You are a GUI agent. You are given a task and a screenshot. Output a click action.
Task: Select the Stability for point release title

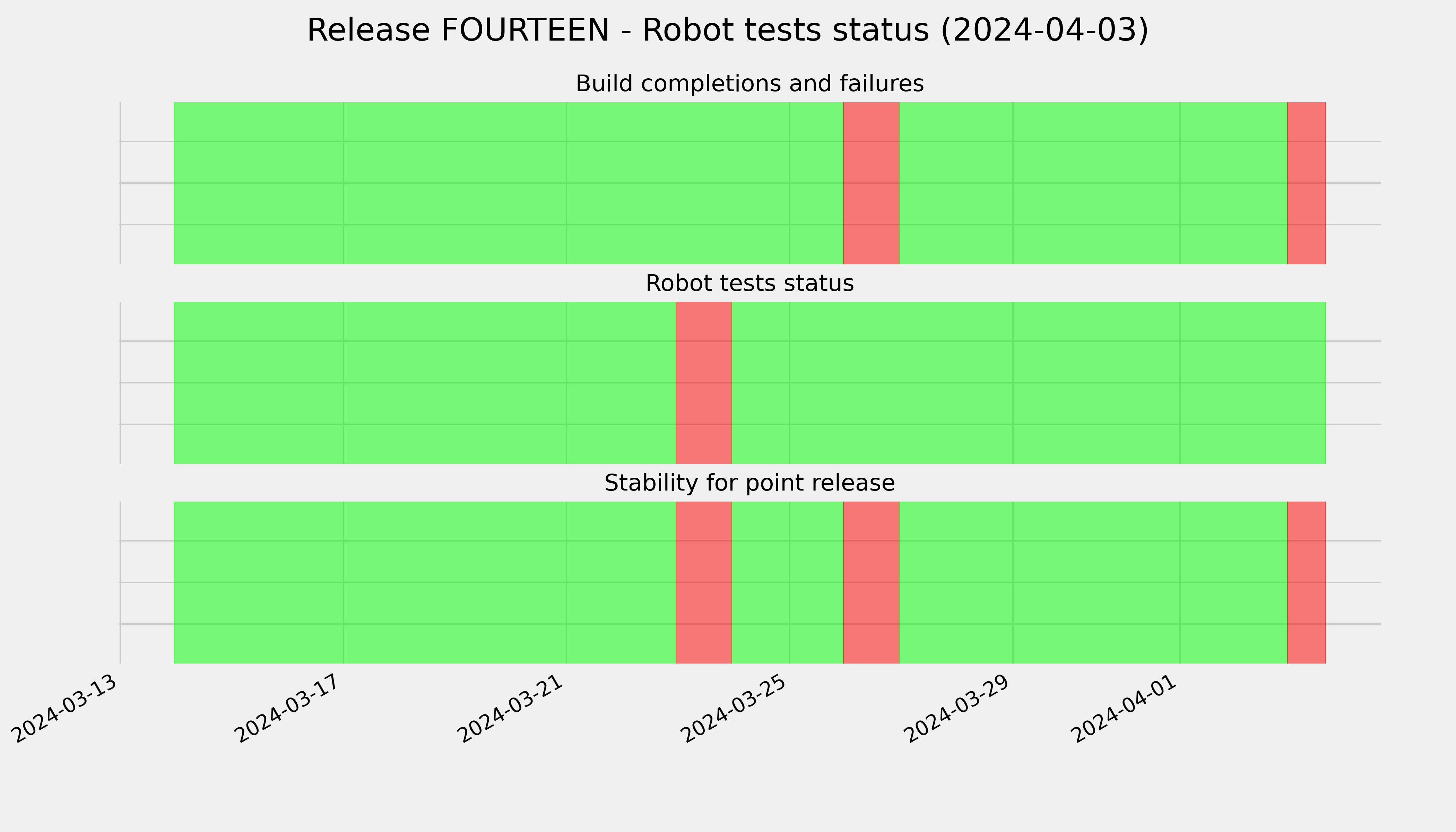point(749,484)
